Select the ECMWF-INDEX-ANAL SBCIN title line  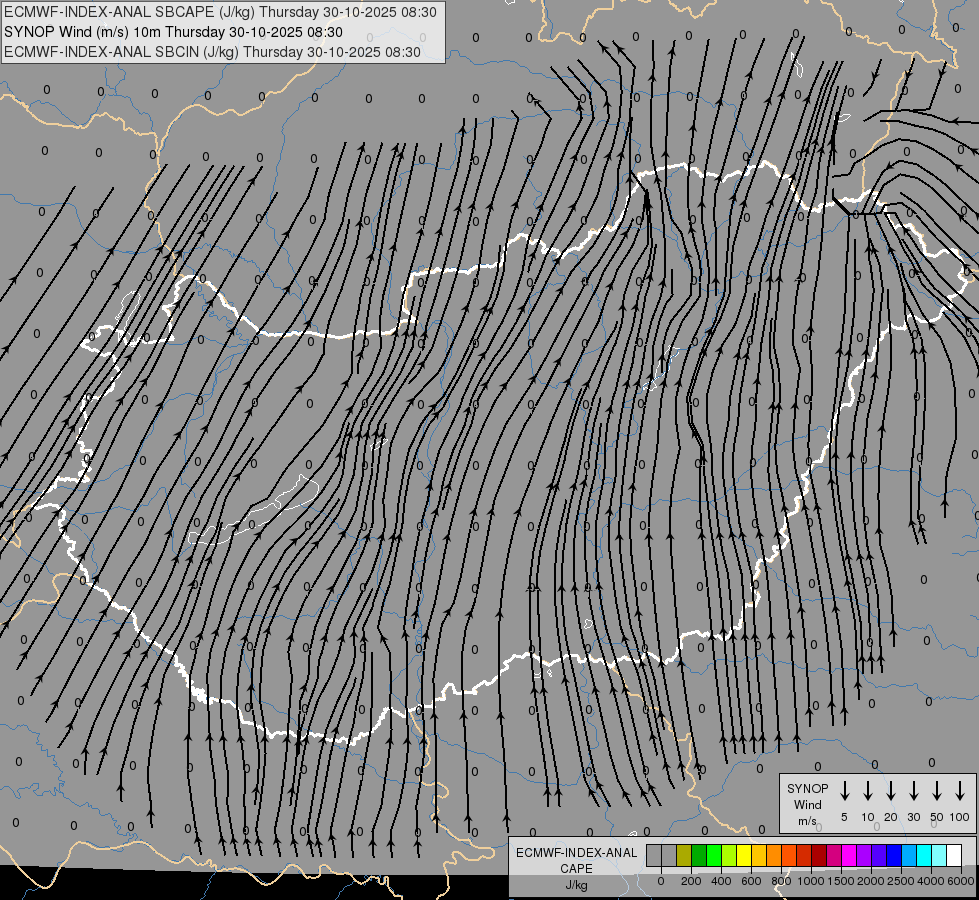tap(212, 52)
